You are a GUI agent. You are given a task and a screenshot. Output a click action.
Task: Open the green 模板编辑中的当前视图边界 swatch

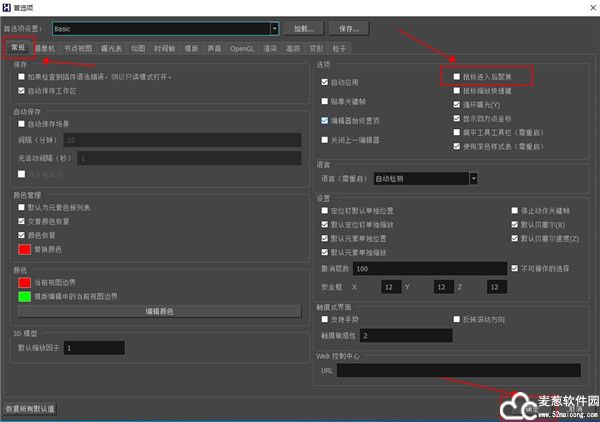(24, 295)
